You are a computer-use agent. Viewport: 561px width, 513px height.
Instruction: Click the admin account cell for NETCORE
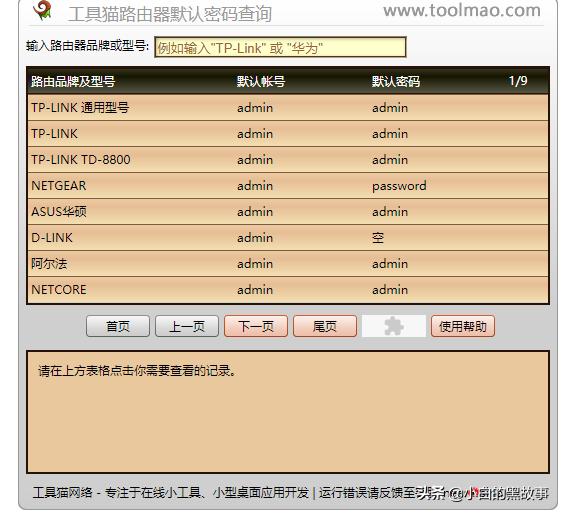[255, 290]
